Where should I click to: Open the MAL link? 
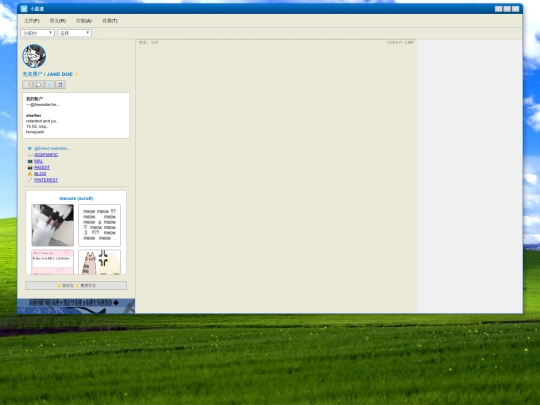pos(38,161)
